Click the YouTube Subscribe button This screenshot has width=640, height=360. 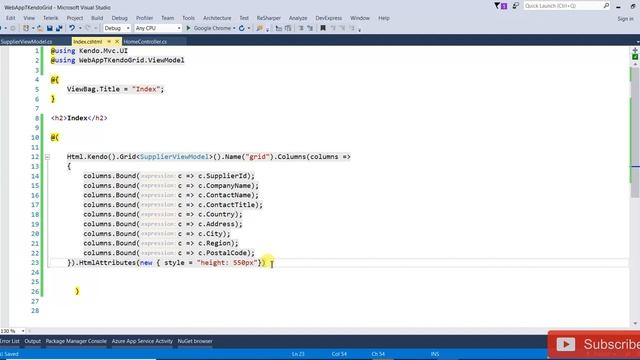pos(594,344)
